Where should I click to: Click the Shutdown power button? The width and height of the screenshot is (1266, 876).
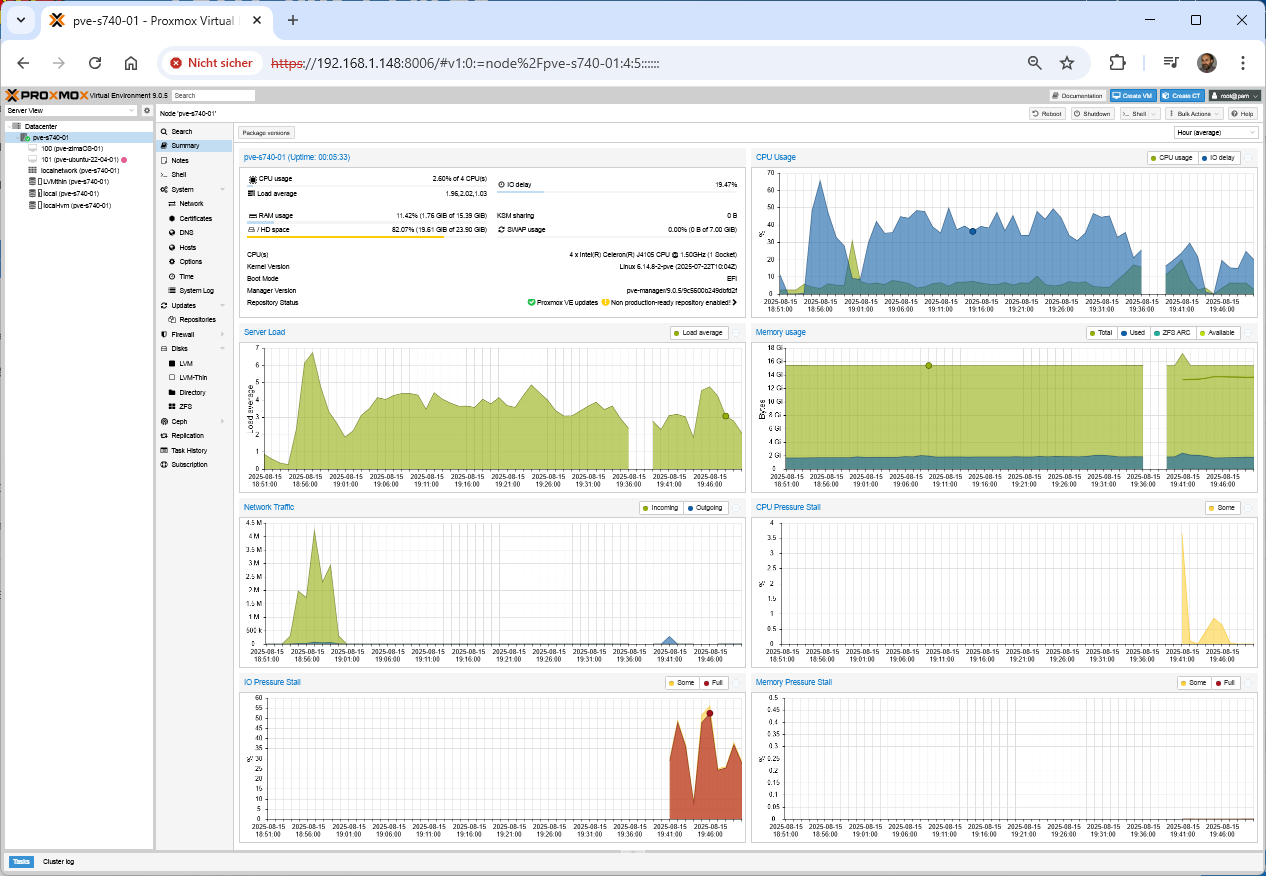tap(1092, 114)
